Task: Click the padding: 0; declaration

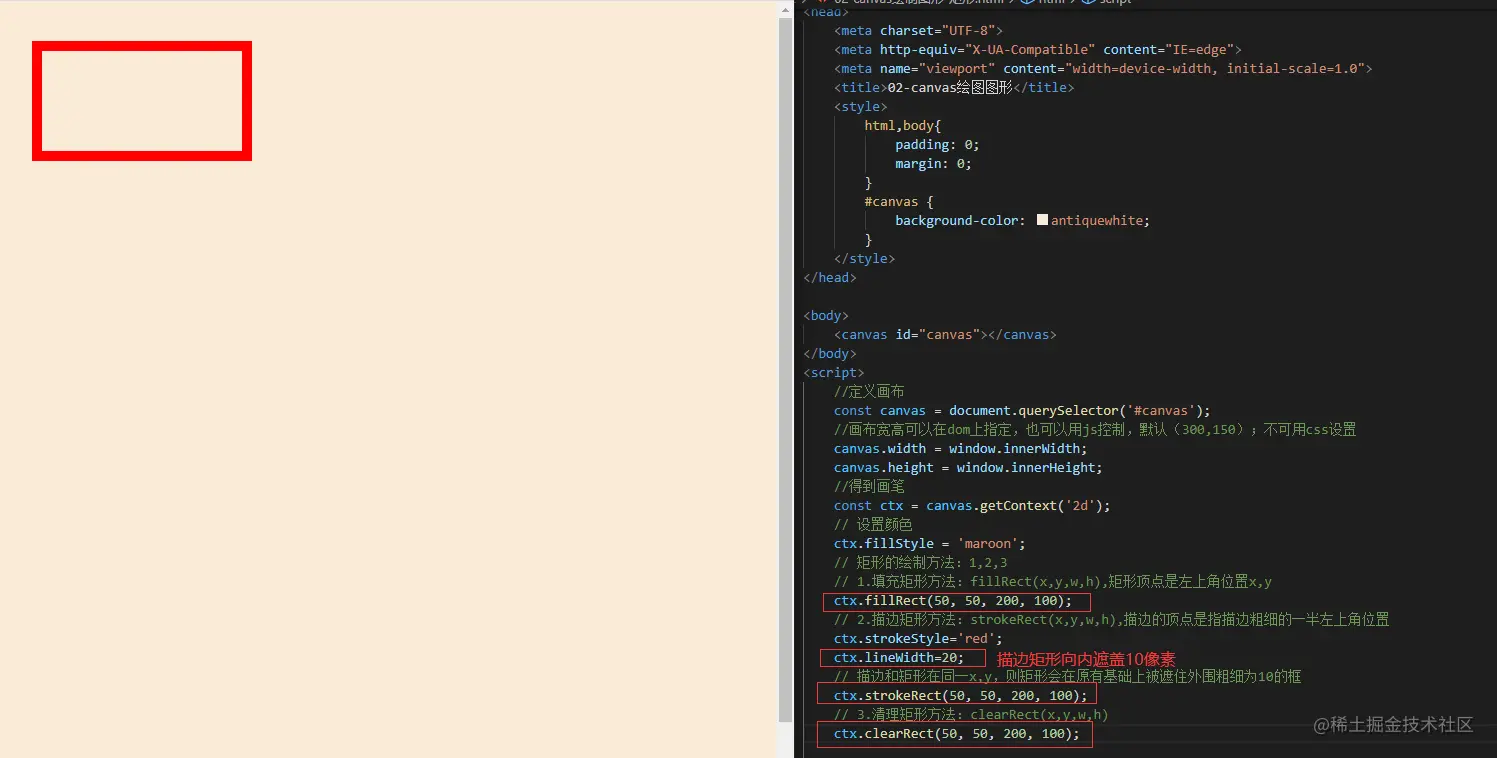Action: (937, 144)
